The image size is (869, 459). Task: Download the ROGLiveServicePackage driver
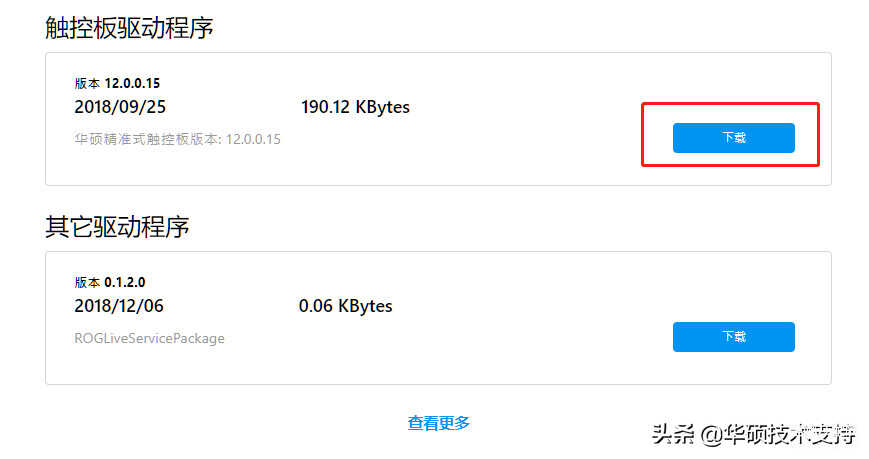click(x=734, y=336)
